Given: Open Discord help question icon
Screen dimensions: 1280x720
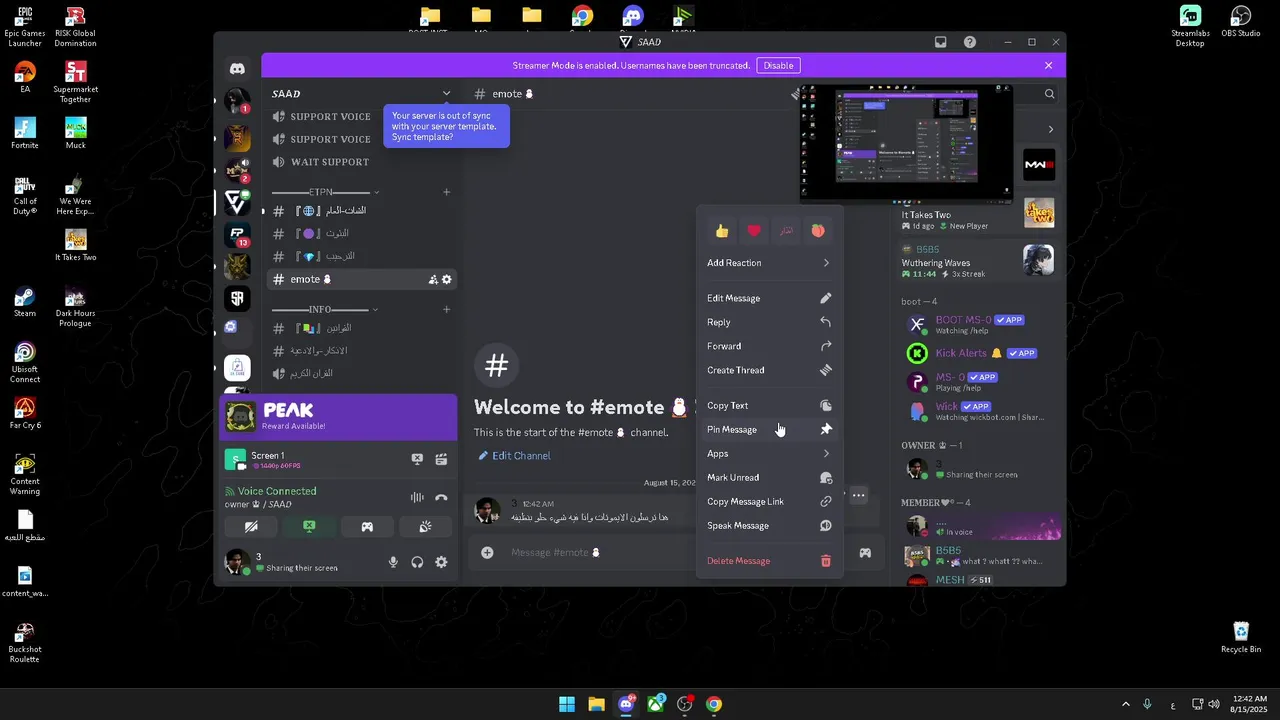Looking at the screenshot, I should [970, 42].
